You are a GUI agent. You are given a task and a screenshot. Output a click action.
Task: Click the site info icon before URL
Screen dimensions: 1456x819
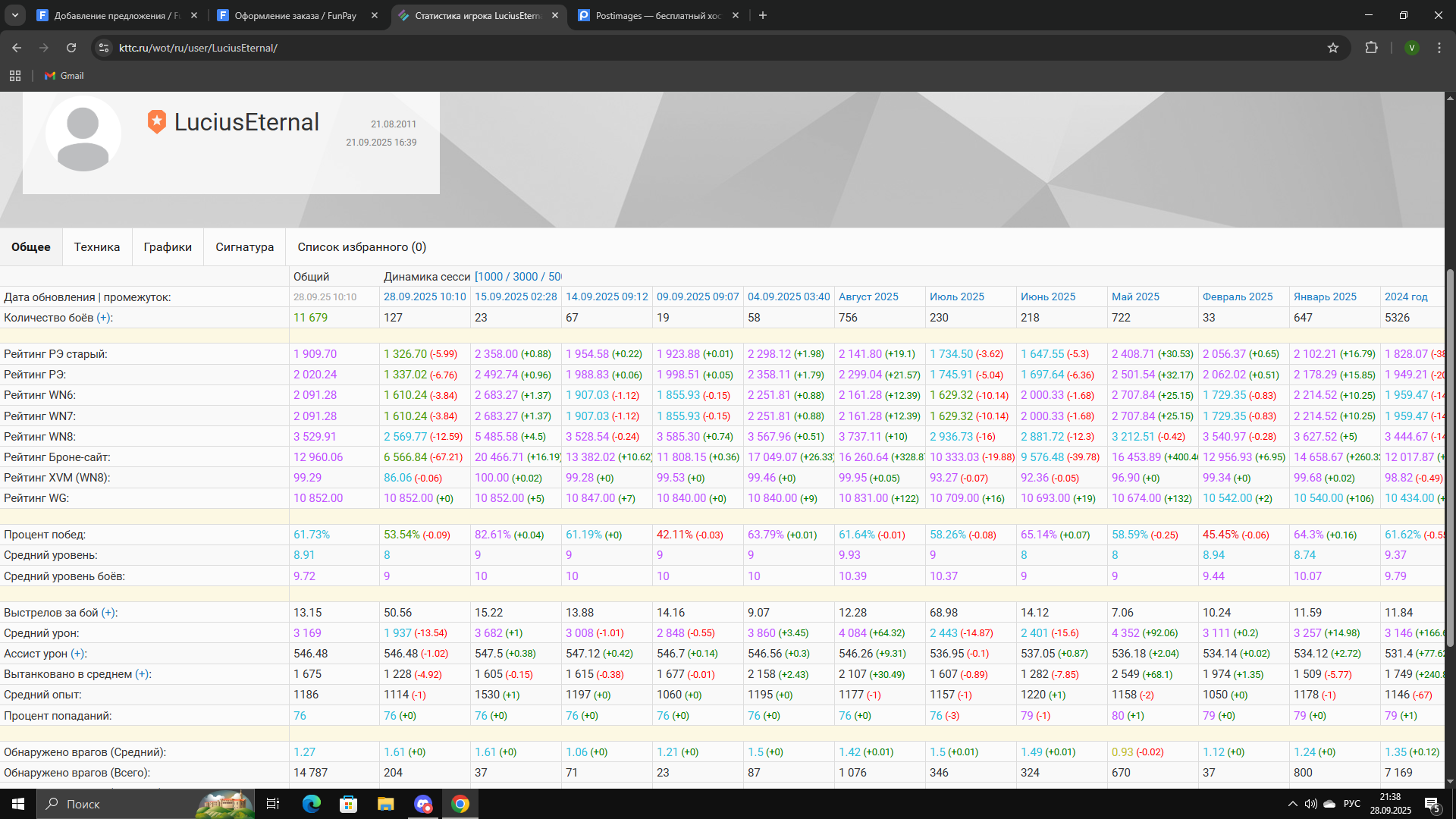(x=104, y=48)
